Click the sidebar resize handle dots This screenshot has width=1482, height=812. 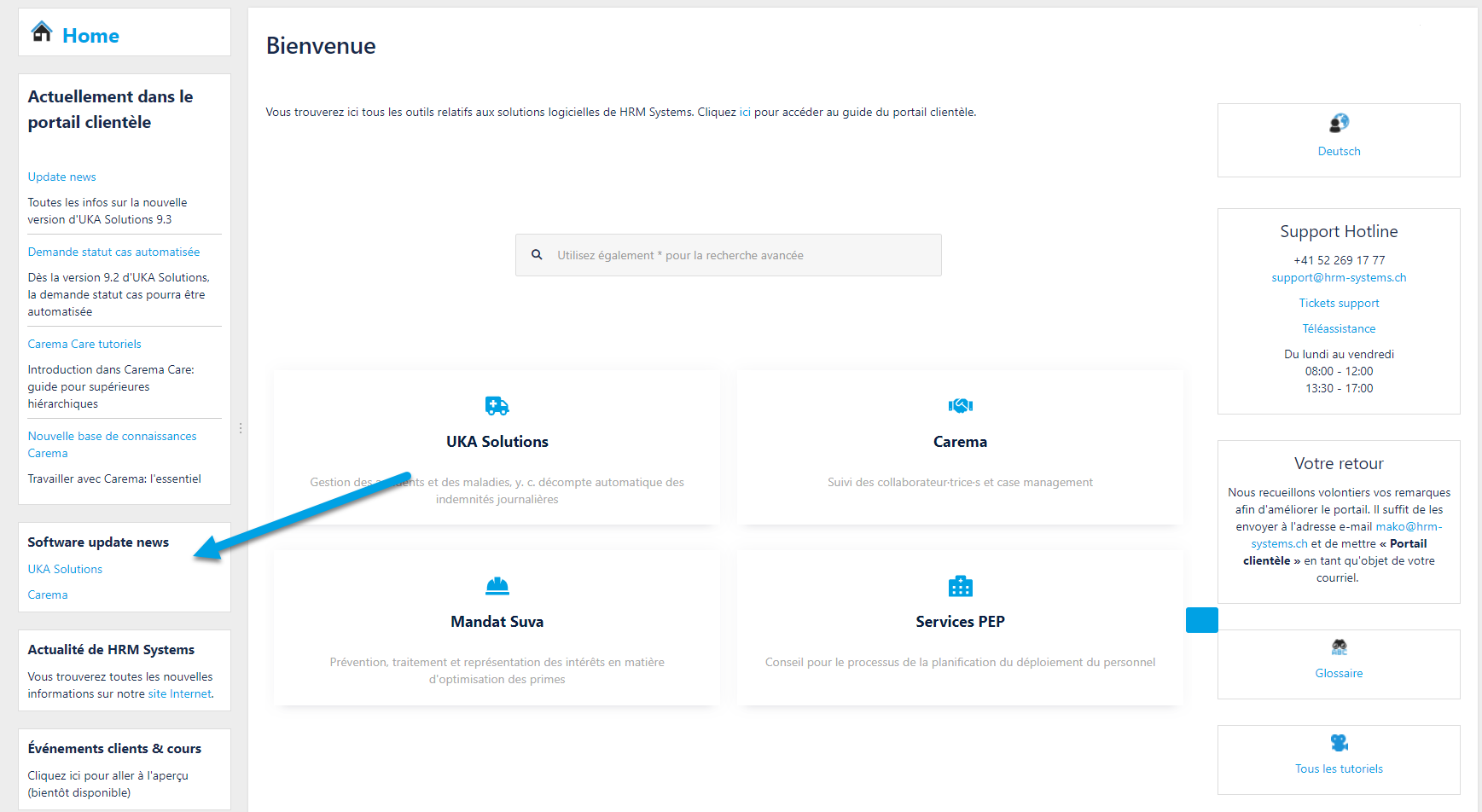pos(241,428)
